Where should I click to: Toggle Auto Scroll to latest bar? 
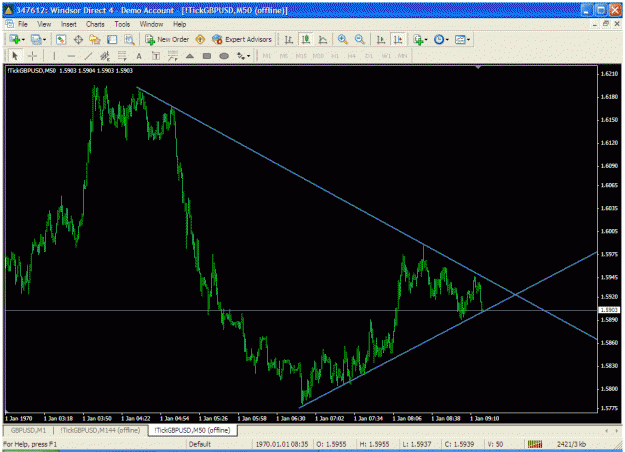(x=381, y=39)
